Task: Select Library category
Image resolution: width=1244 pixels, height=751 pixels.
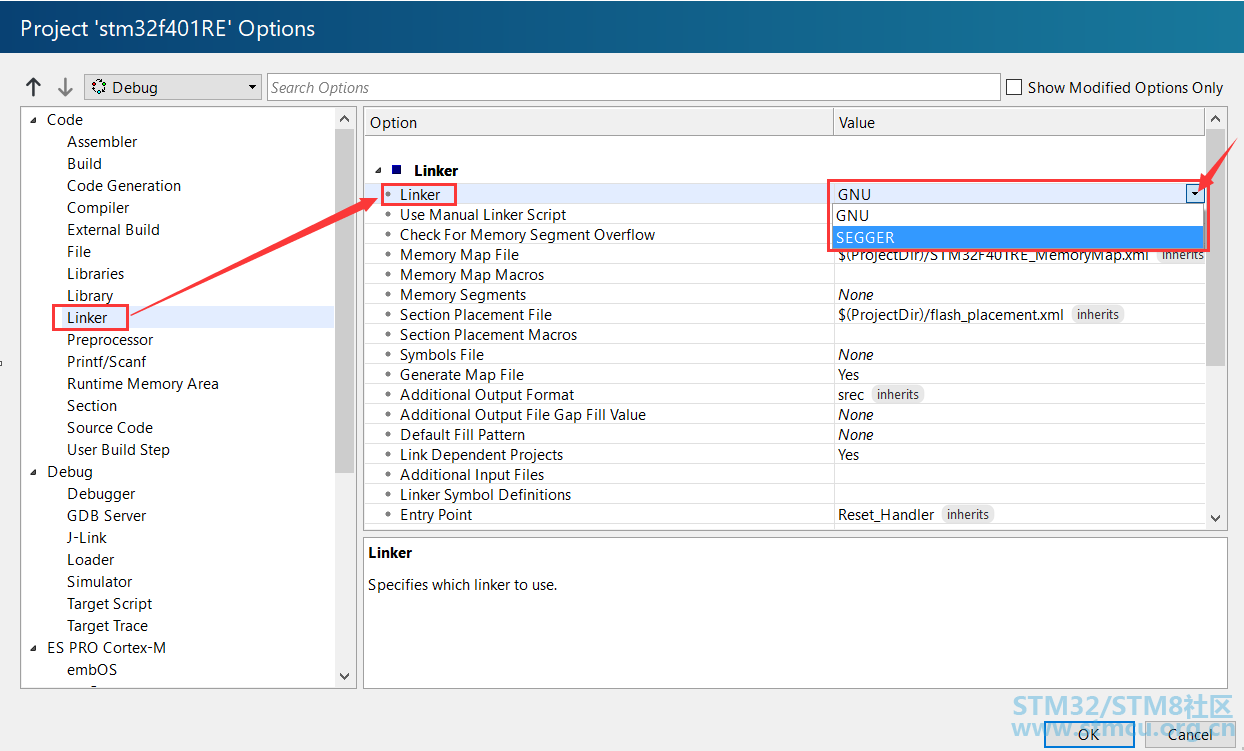Action: tap(90, 296)
